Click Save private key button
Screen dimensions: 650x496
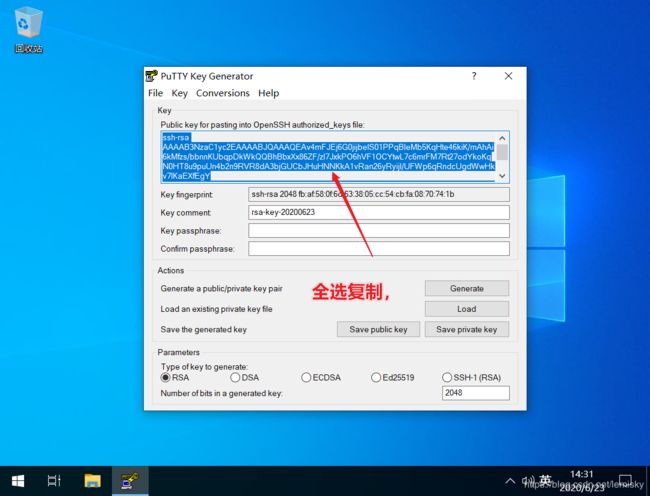[x=467, y=329]
